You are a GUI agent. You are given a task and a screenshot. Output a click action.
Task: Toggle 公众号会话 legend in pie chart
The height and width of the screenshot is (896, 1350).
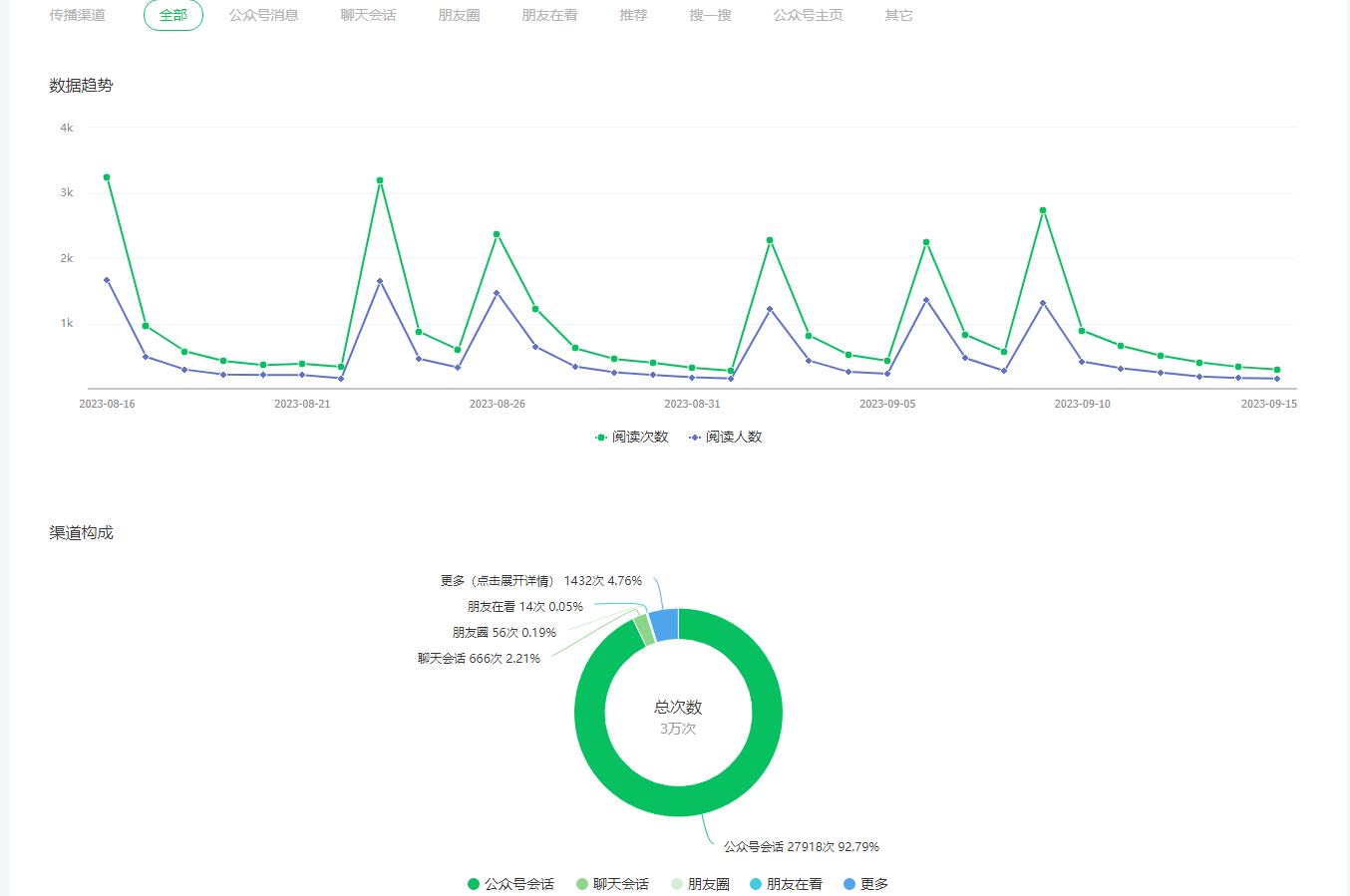click(x=510, y=884)
